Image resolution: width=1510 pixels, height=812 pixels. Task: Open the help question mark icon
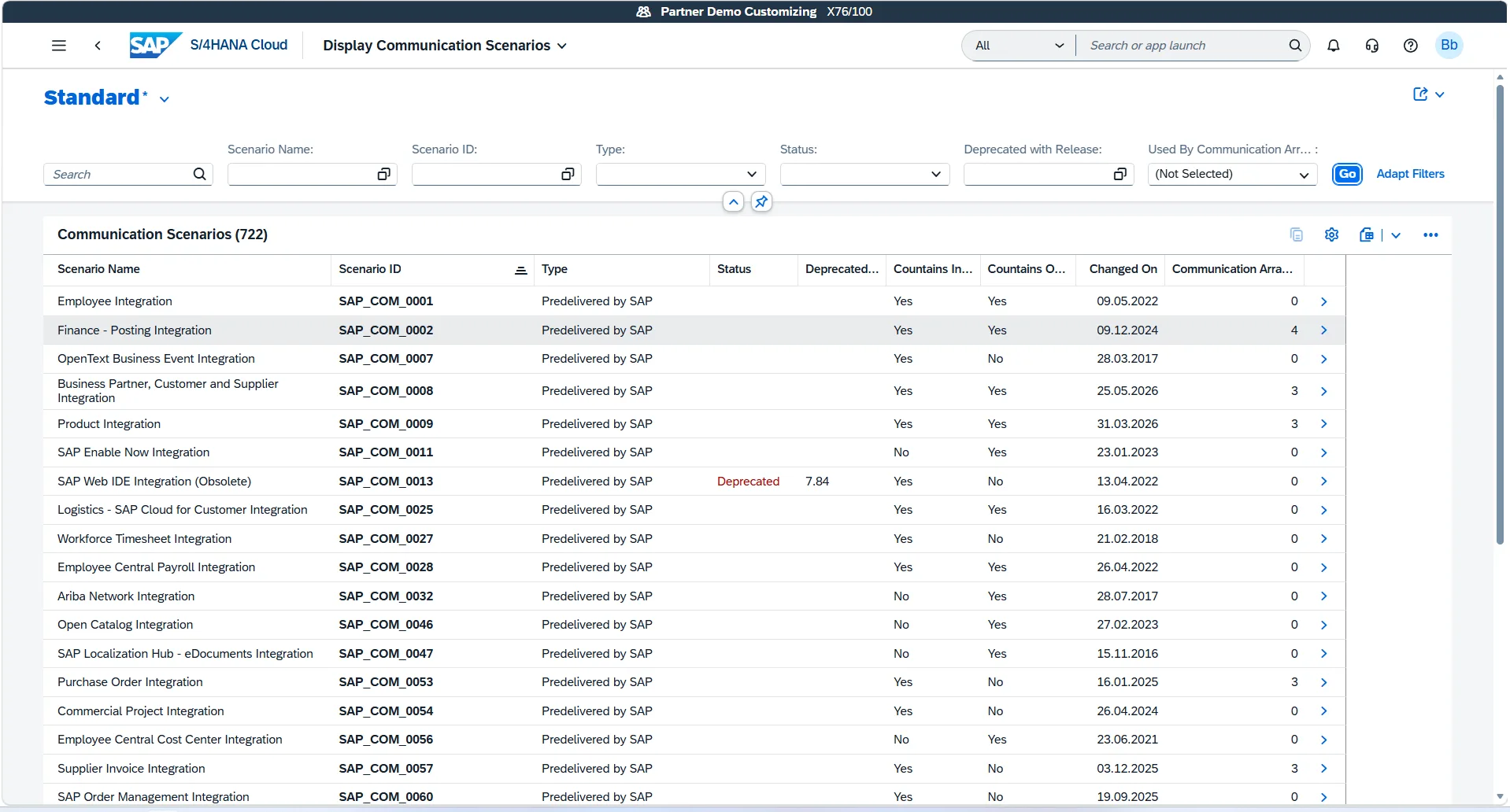(1411, 46)
